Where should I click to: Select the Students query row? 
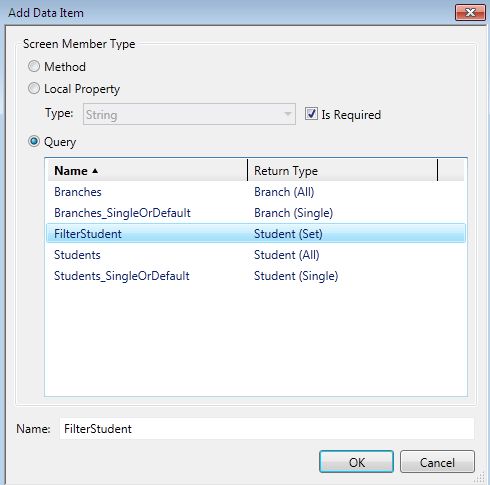[x=256, y=255]
